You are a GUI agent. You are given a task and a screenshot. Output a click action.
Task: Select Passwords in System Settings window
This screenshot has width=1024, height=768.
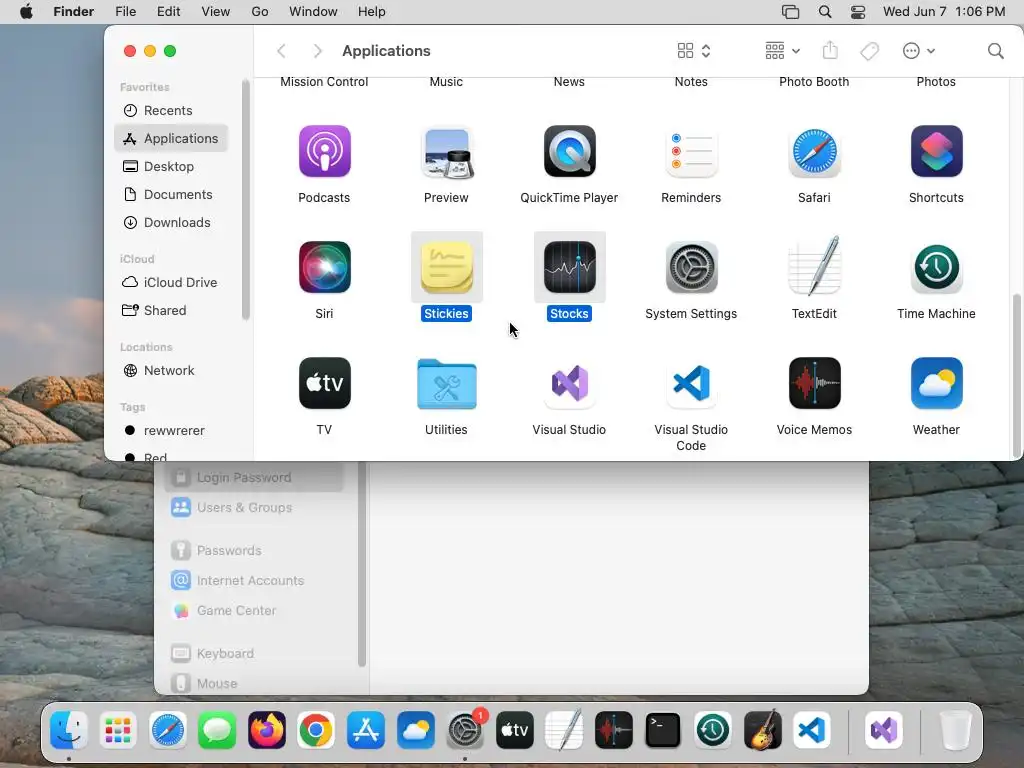pos(255,551)
